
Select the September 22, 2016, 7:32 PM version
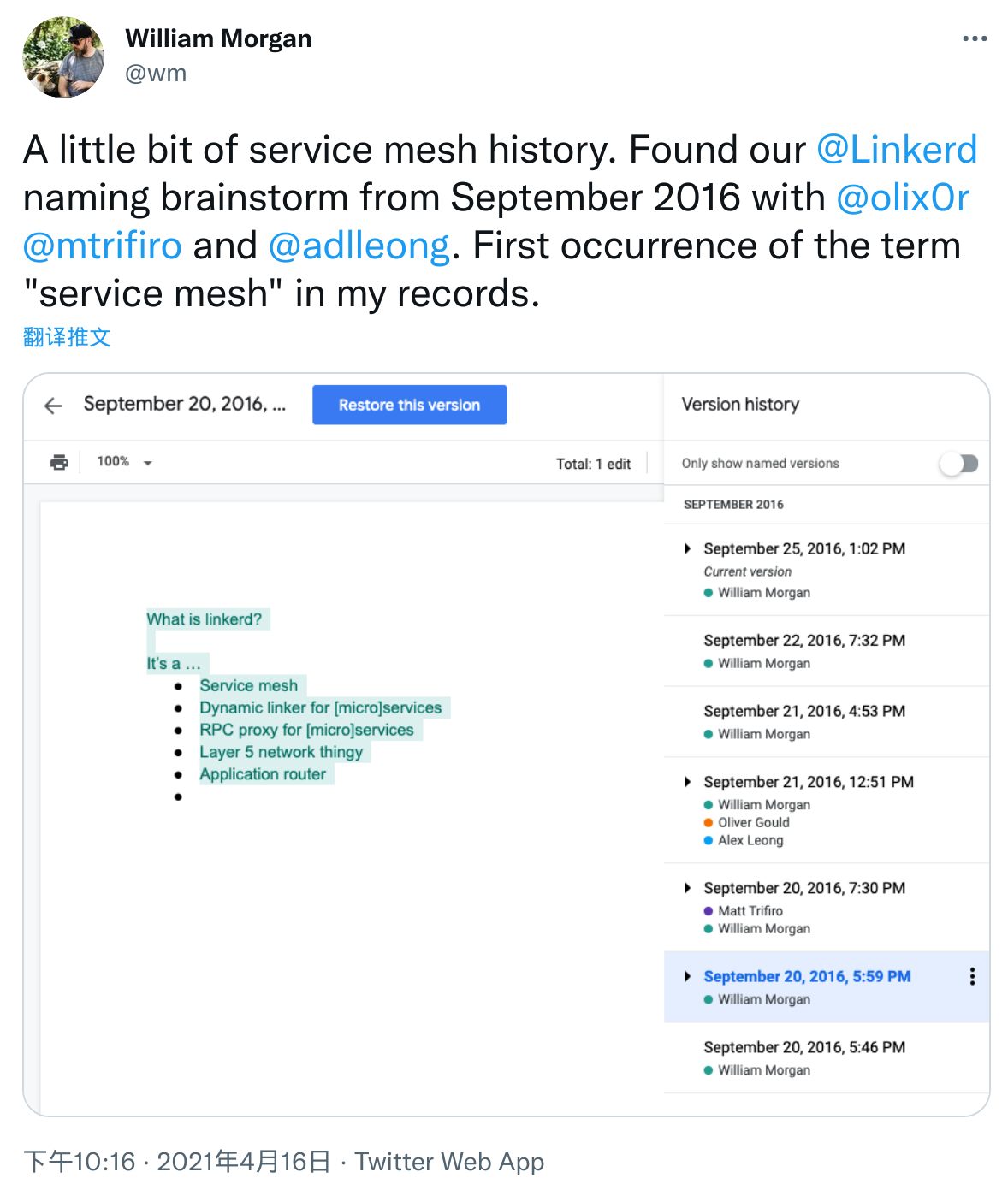tap(827, 651)
